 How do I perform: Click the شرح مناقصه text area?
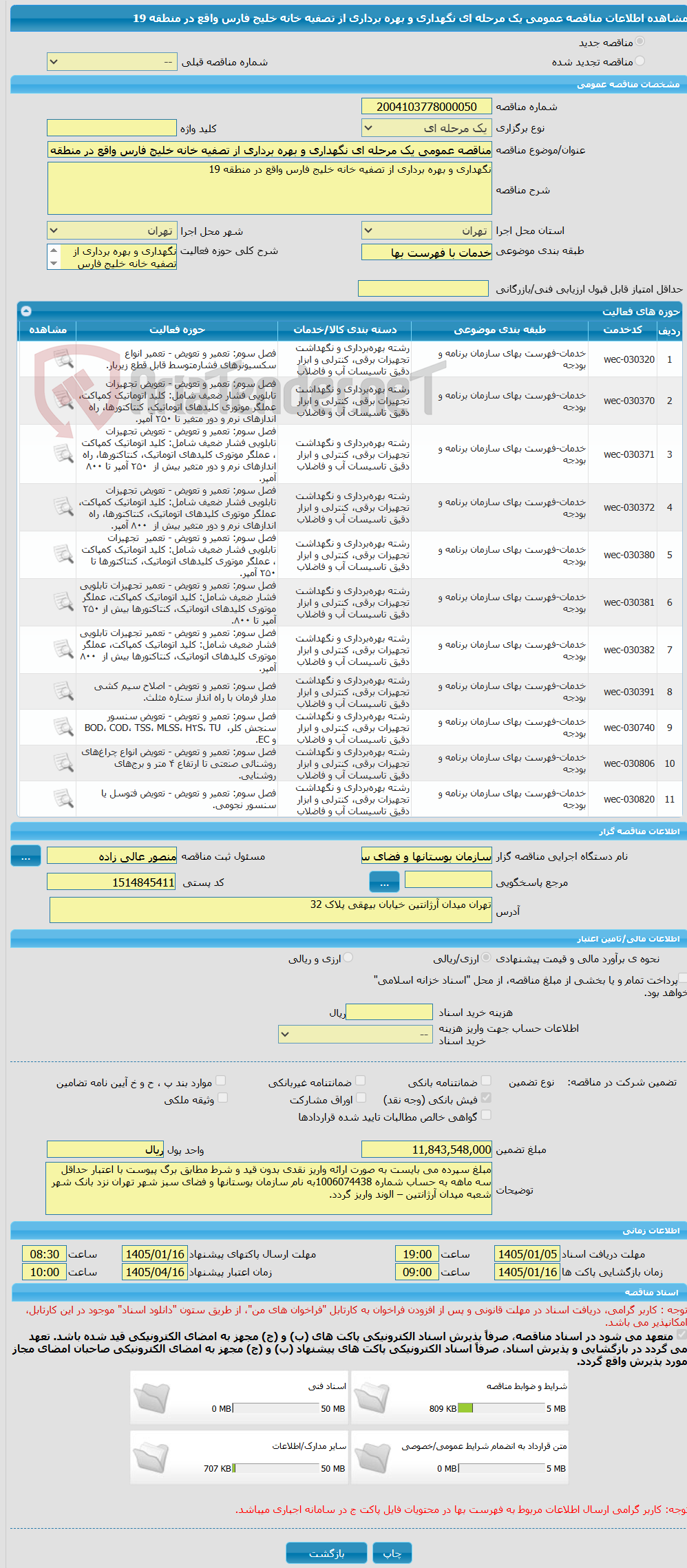coord(269,188)
